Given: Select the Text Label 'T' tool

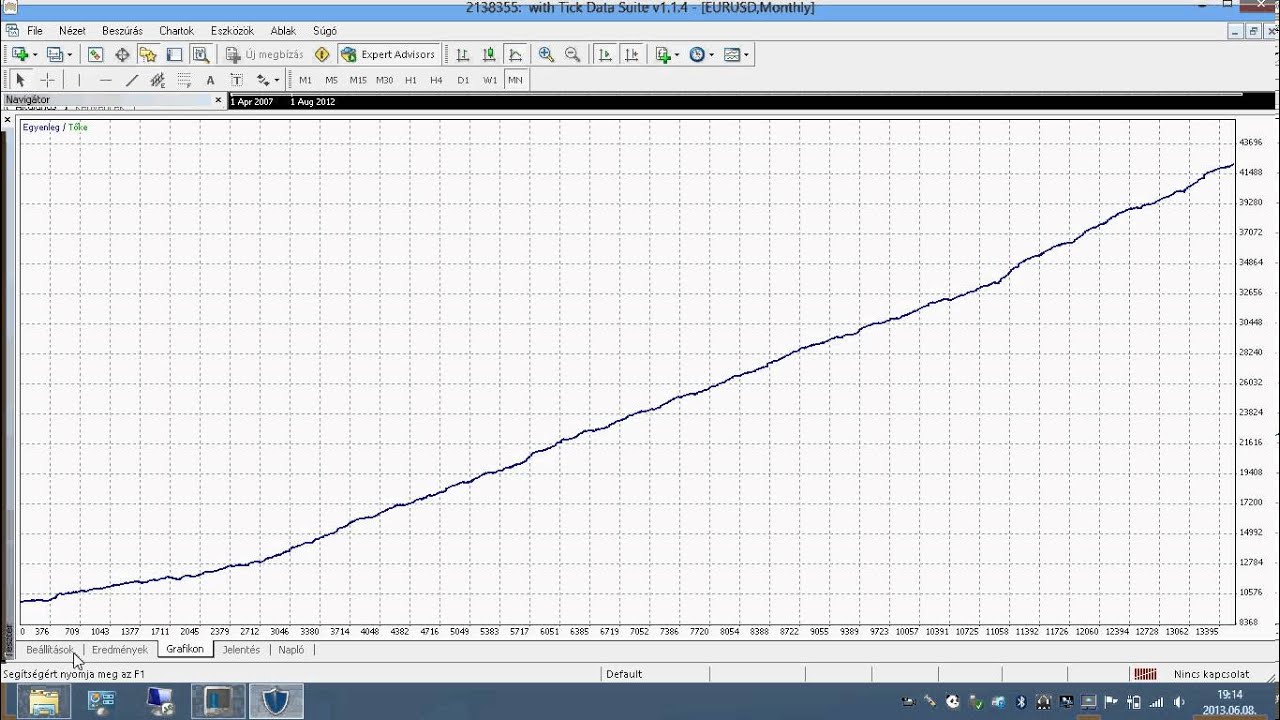Looking at the screenshot, I should 236,80.
